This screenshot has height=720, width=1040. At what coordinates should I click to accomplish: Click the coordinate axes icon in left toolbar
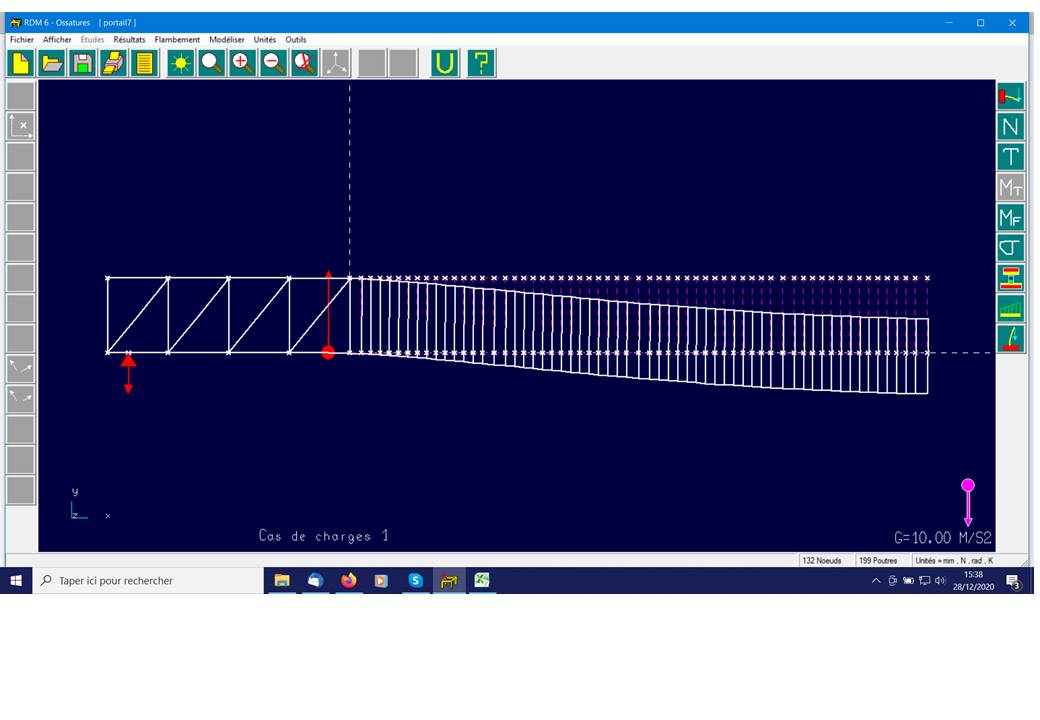(21, 126)
